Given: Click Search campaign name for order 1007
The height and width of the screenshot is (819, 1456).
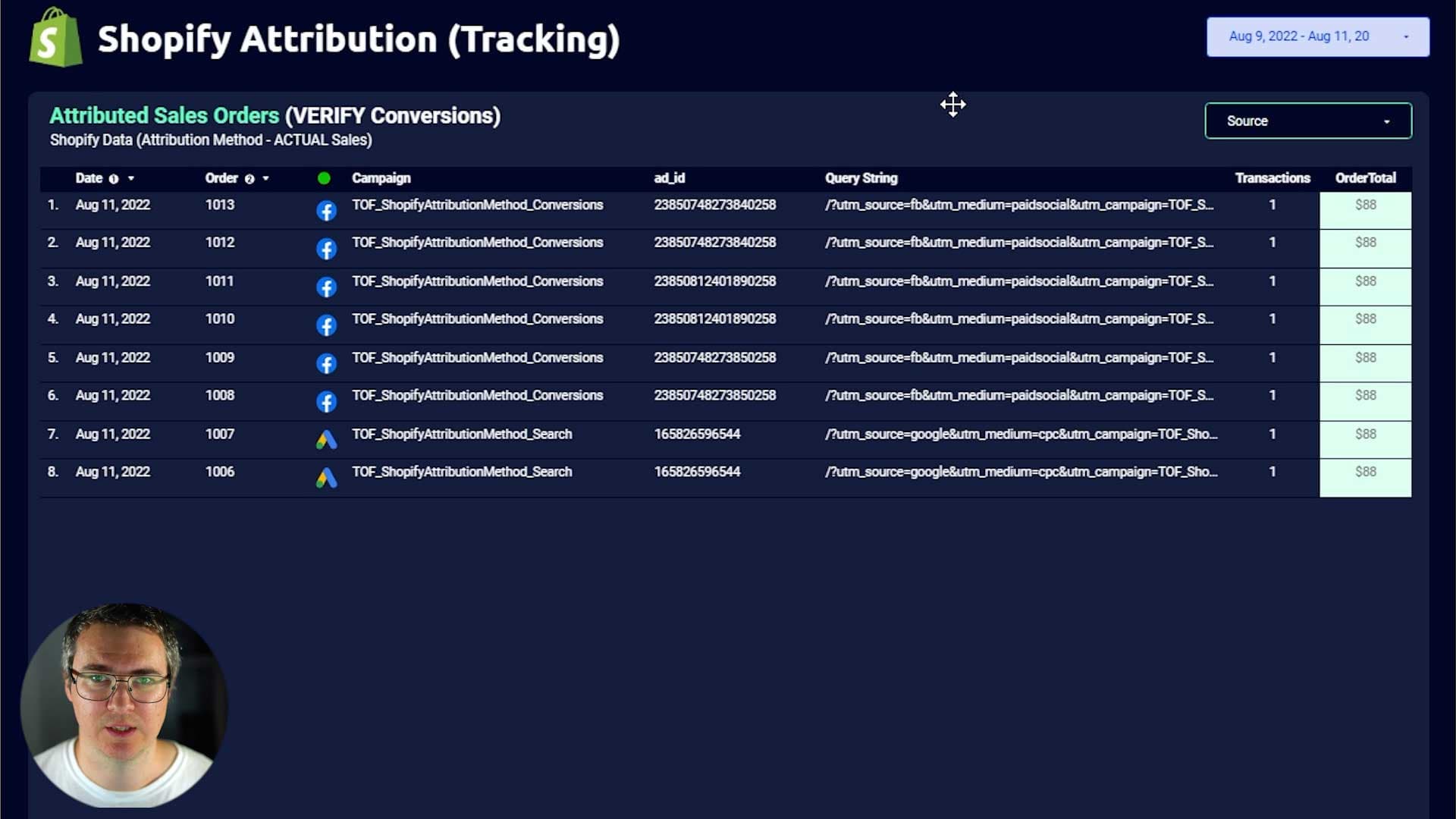Looking at the screenshot, I should coord(462,435).
